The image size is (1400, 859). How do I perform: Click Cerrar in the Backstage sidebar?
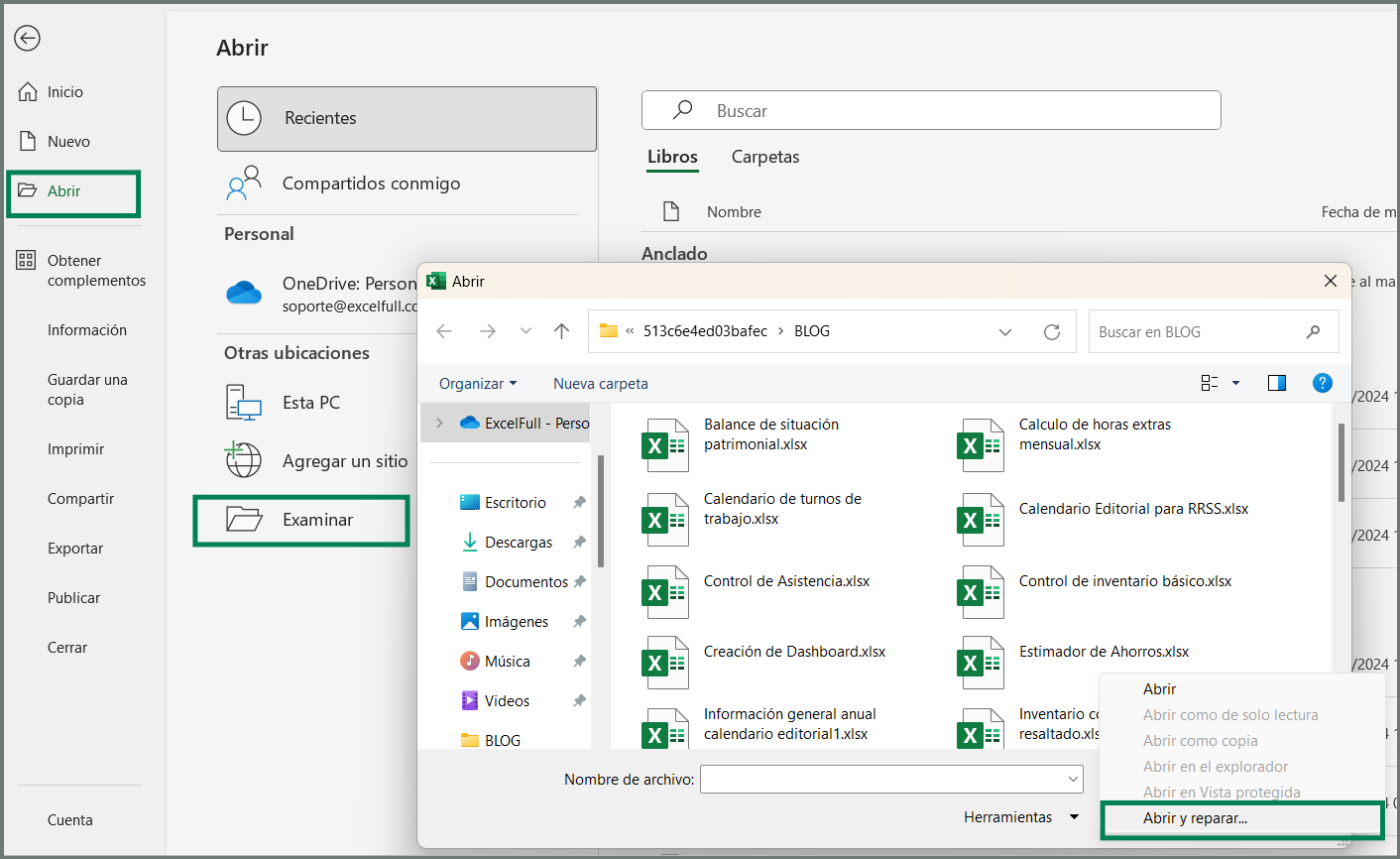[67, 648]
